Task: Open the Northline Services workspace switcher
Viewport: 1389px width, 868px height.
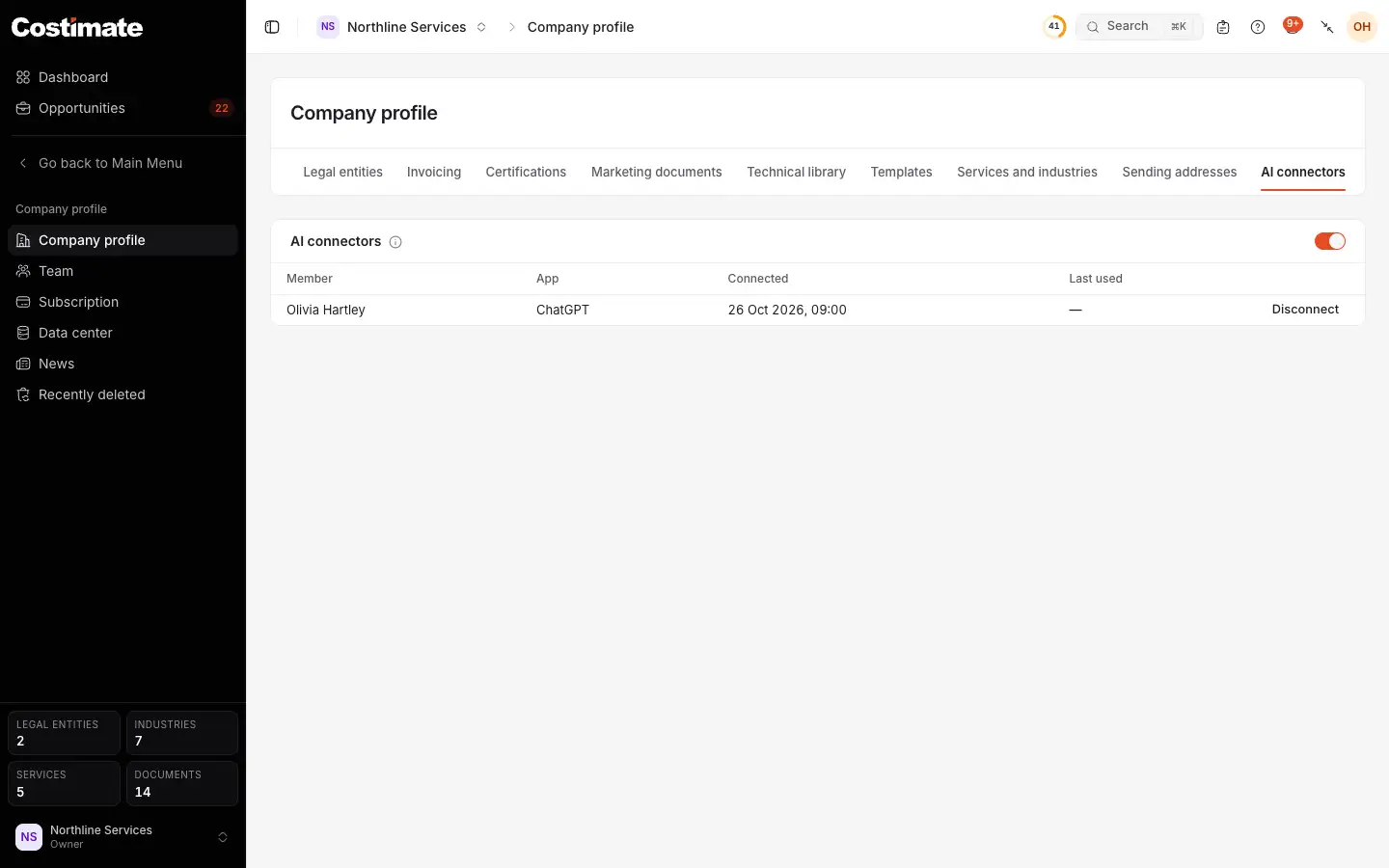Action: (403, 27)
